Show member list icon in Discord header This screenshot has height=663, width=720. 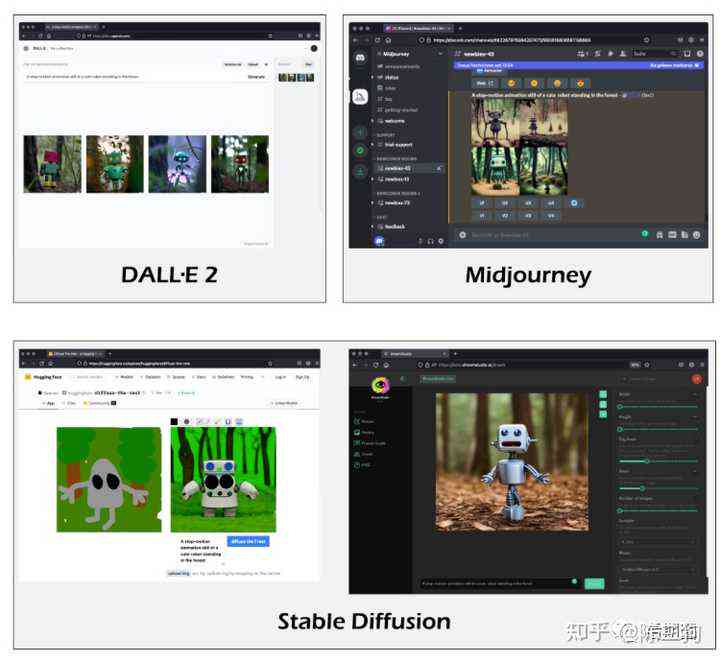[623, 54]
